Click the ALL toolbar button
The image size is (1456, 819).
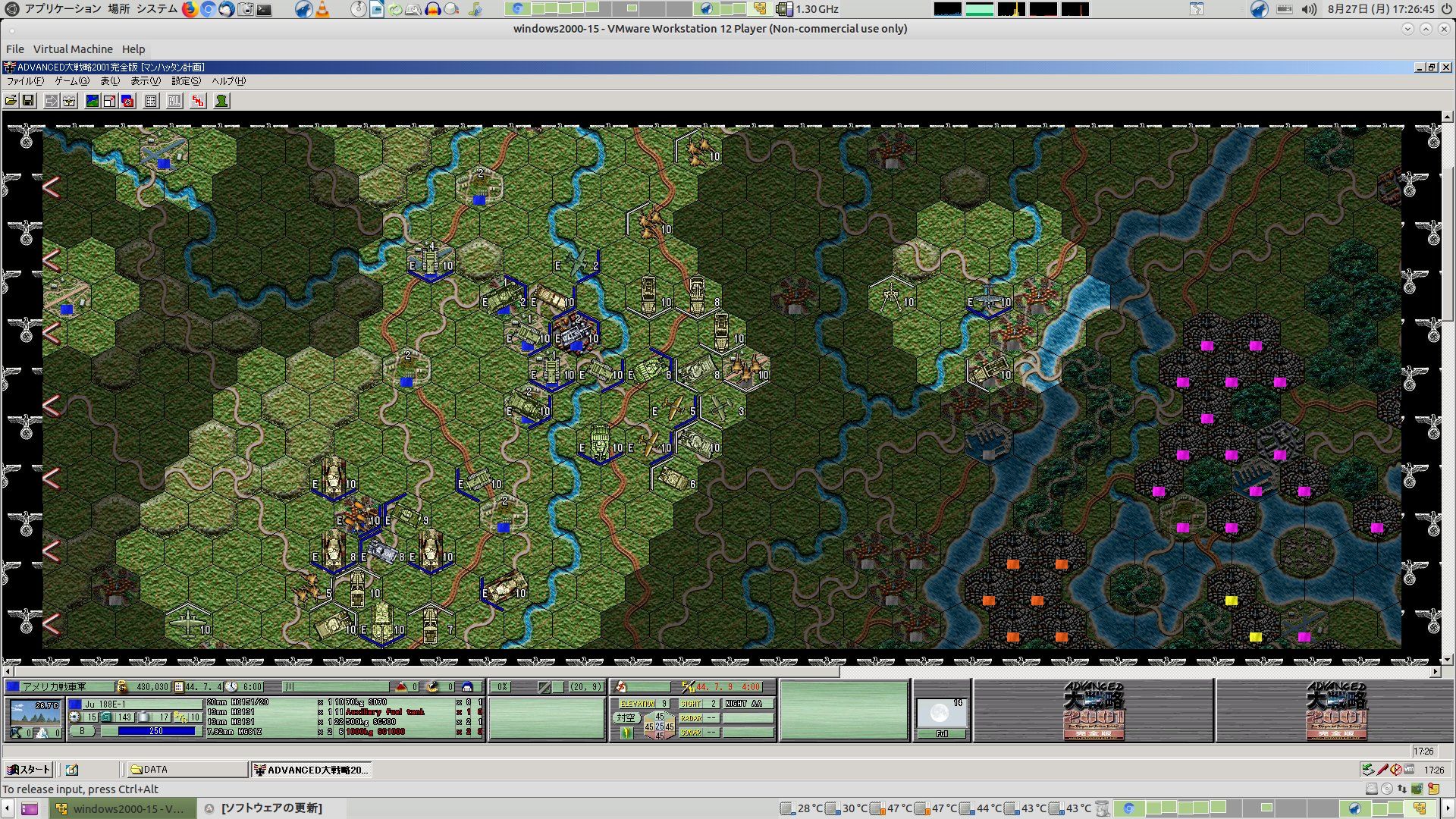(174, 101)
